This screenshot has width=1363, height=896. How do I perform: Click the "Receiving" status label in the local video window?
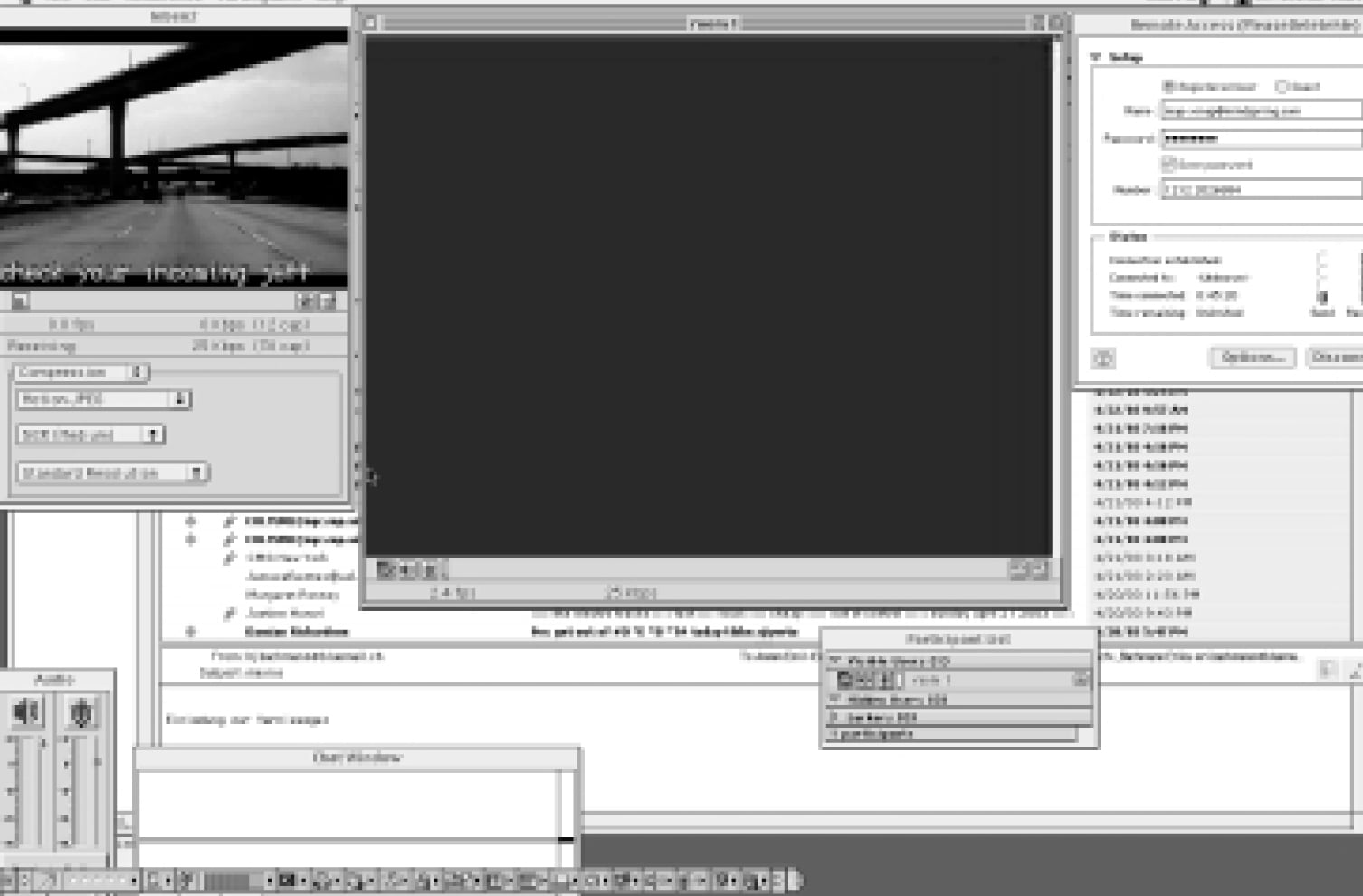pos(42,346)
